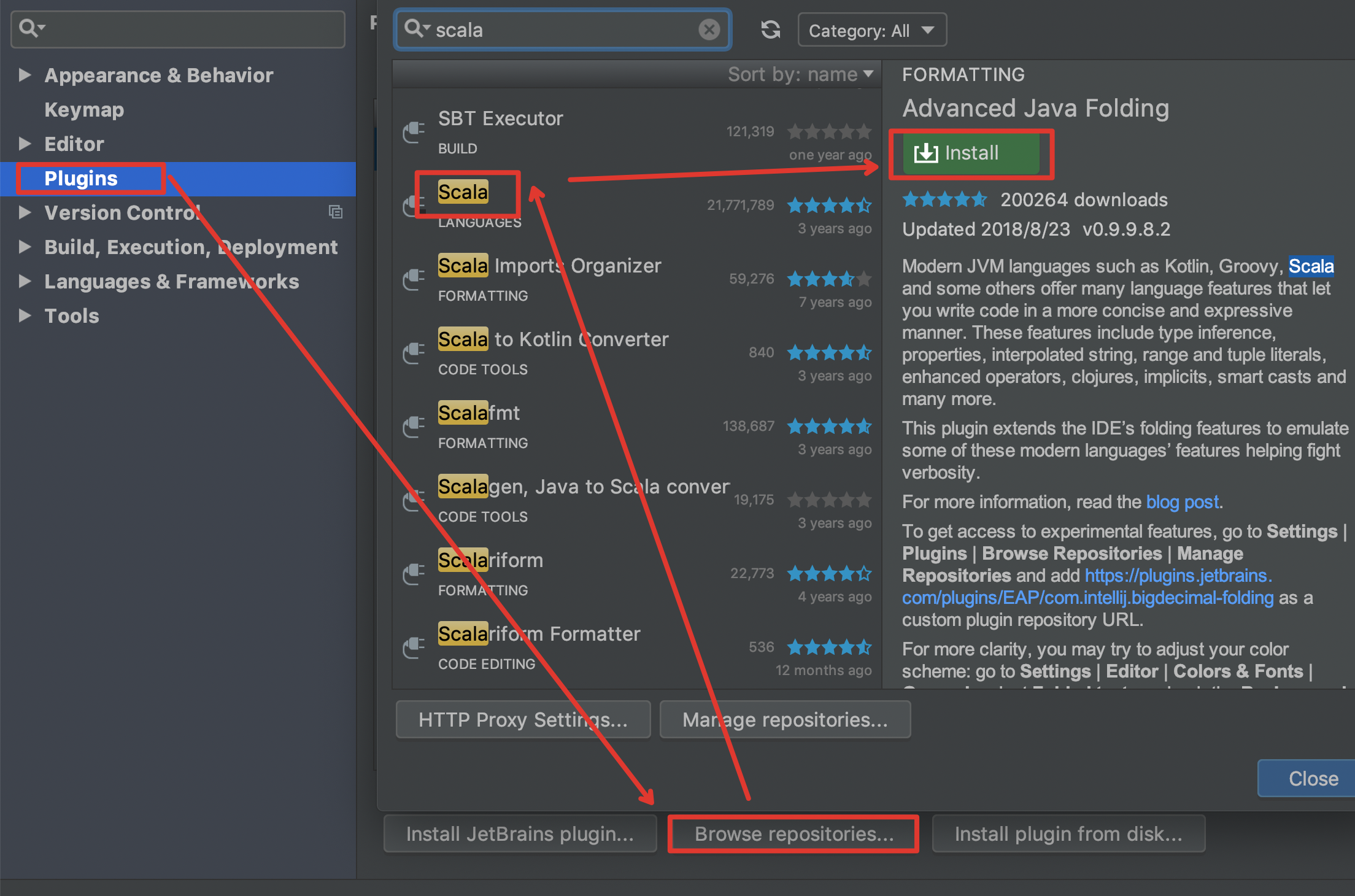Click the Scala Imports Organizer plugin icon

(x=414, y=279)
